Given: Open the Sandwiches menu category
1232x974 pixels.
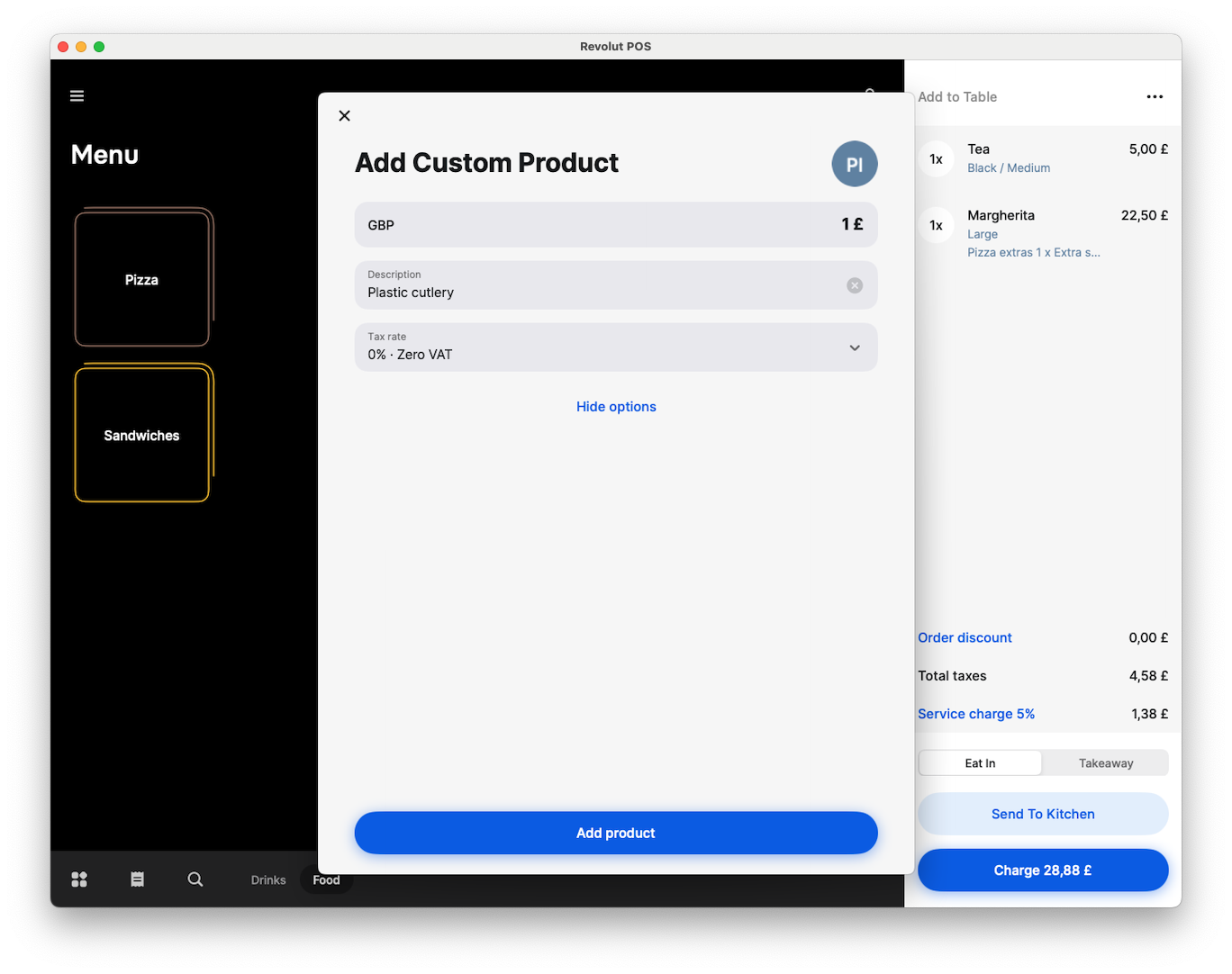Looking at the screenshot, I should click(x=143, y=434).
